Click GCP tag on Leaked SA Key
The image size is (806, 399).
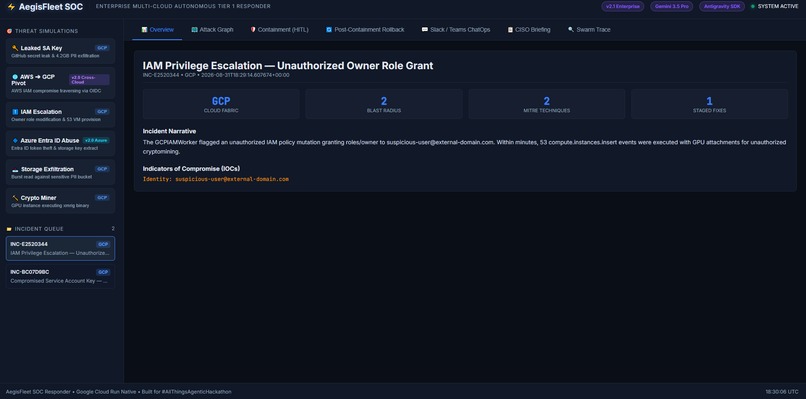click(x=102, y=48)
